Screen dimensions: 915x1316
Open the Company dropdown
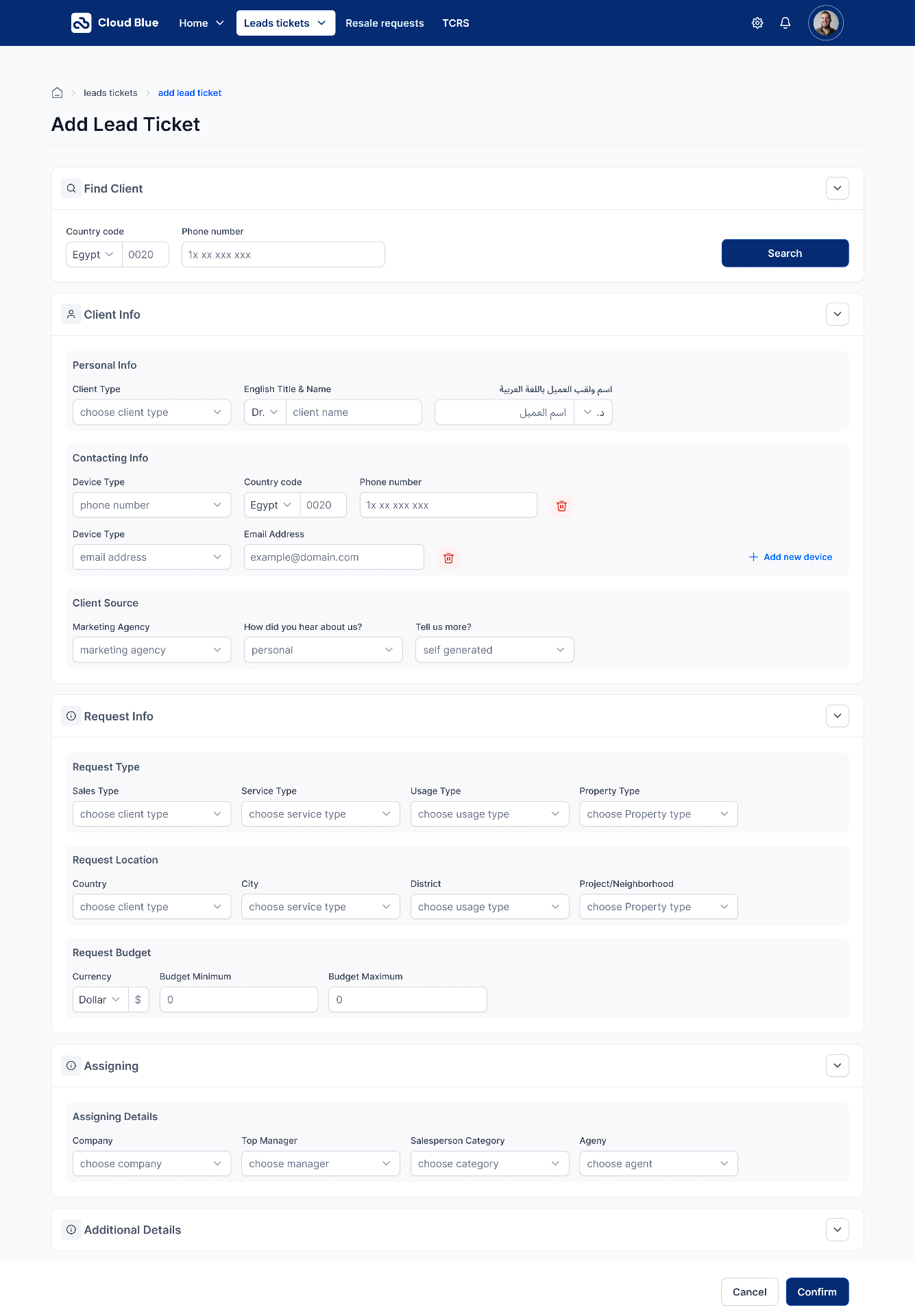(151, 1164)
